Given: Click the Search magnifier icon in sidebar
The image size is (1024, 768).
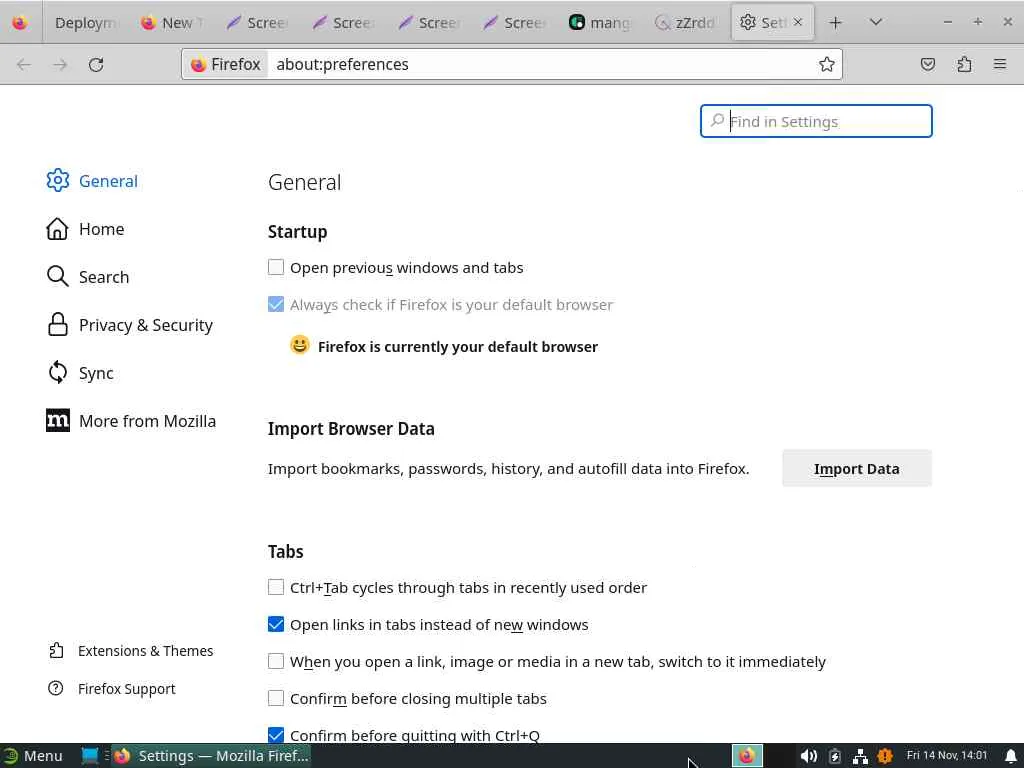Looking at the screenshot, I should pos(57,276).
